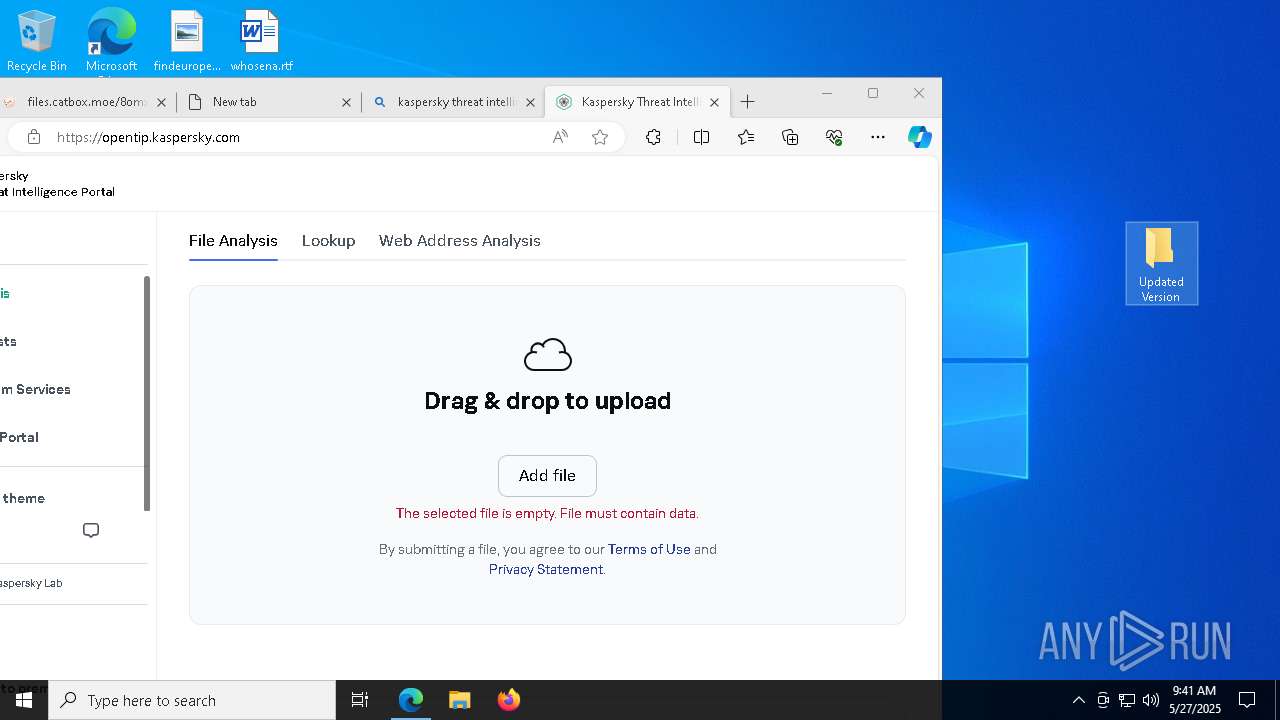The width and height of the screenshot is (1280, 720).
Task: Open Collections icon in Edge toolbar
Action: click(790, 137)
